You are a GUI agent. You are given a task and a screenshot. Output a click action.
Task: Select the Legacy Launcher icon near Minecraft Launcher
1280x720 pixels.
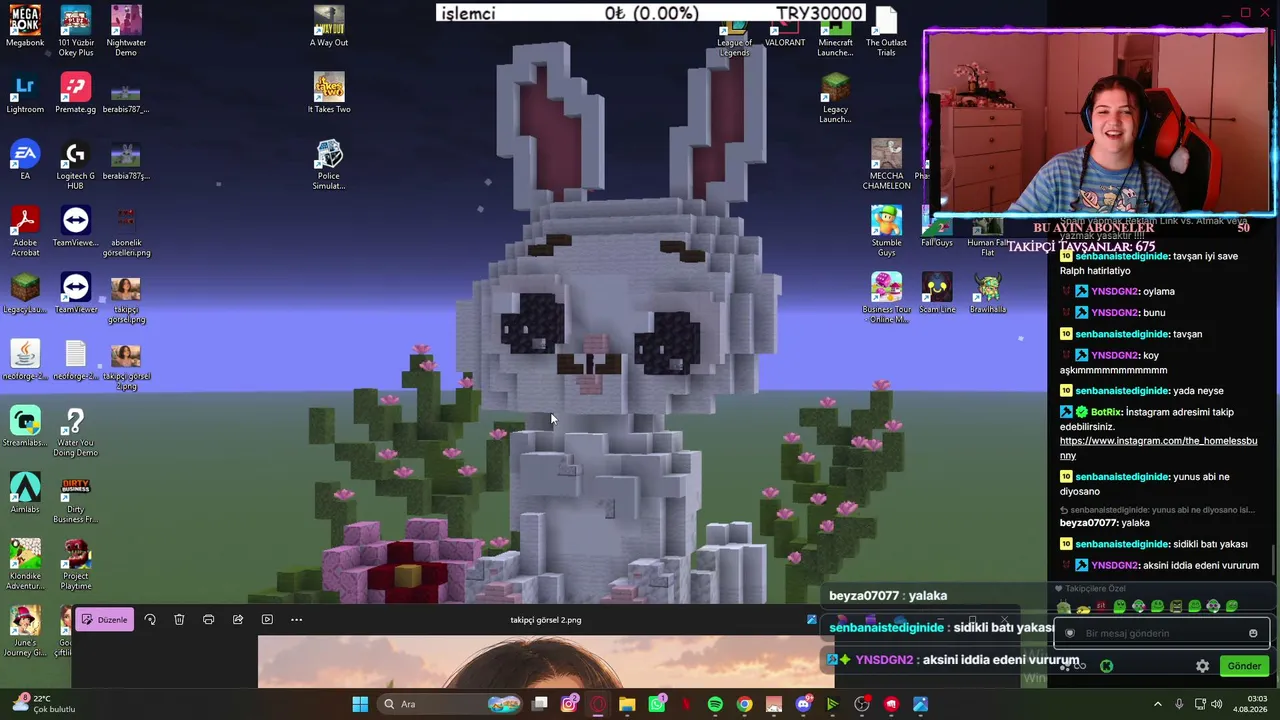tap(835, 98)
